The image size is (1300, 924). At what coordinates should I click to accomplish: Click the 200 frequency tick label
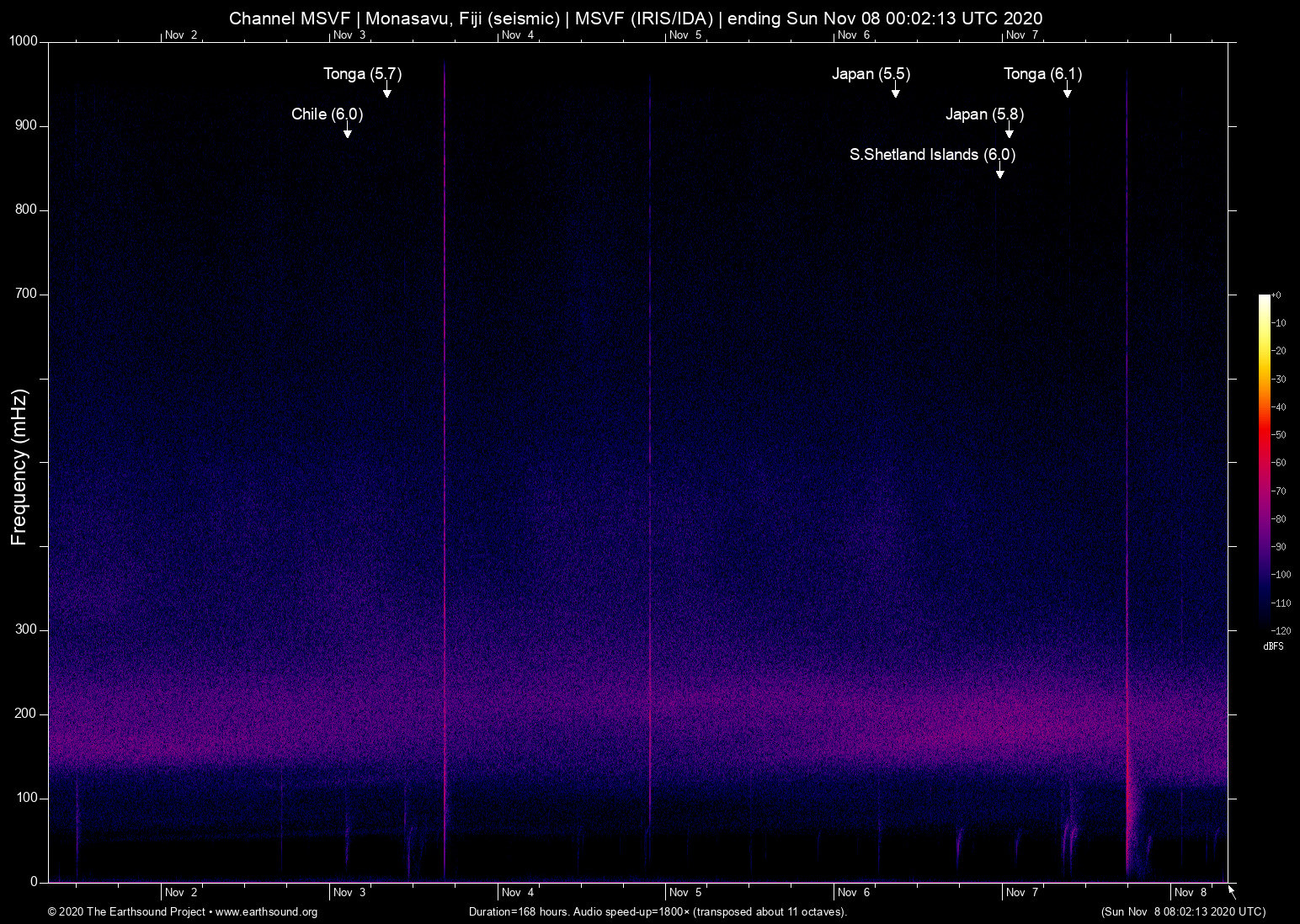click(x=27, y=714)
